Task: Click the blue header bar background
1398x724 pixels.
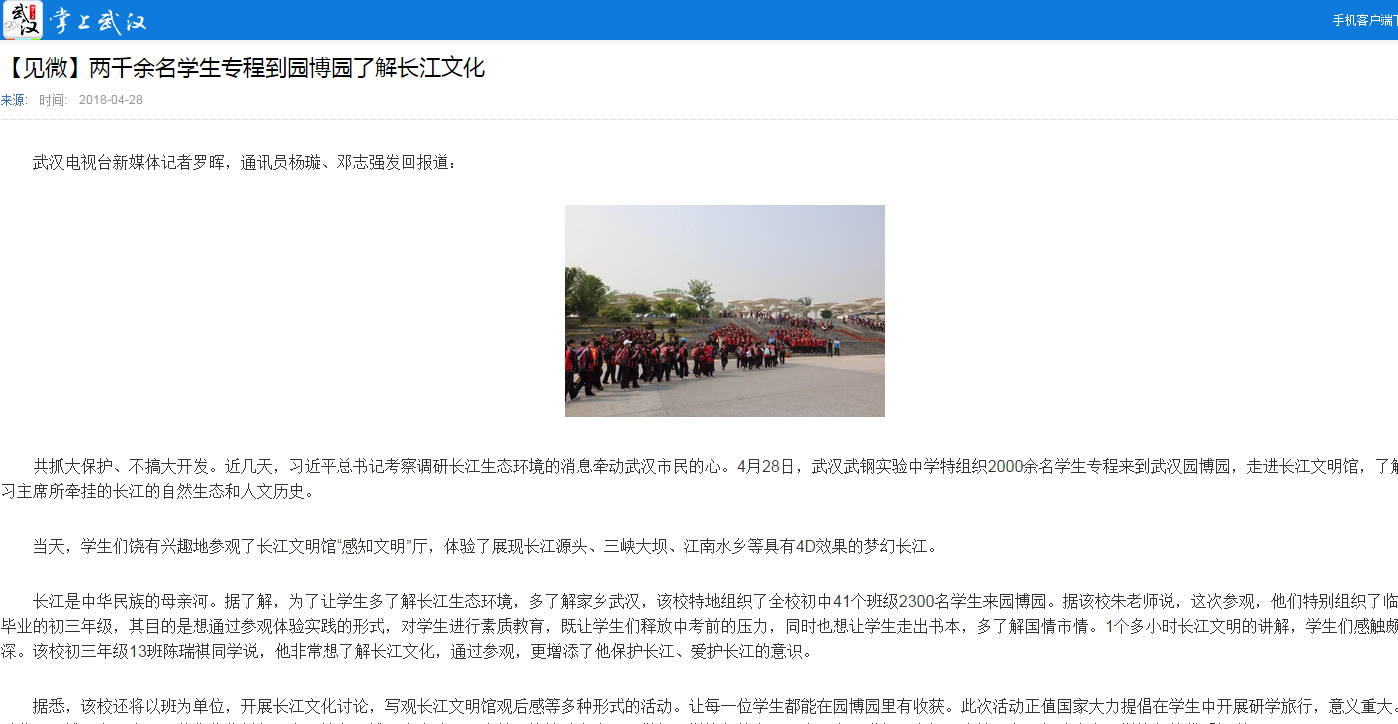Action: tap(700, 20)
